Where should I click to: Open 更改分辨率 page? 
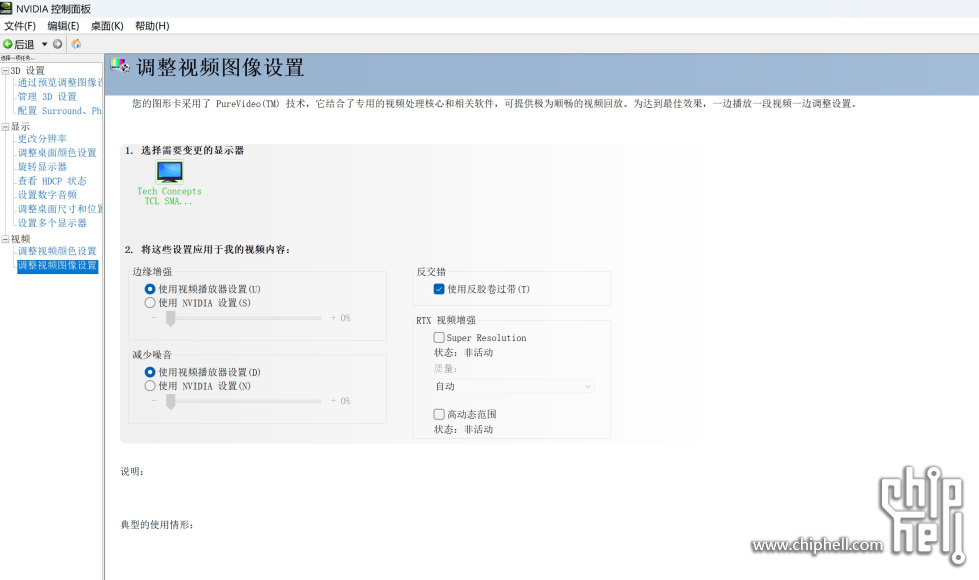point(42,139)
